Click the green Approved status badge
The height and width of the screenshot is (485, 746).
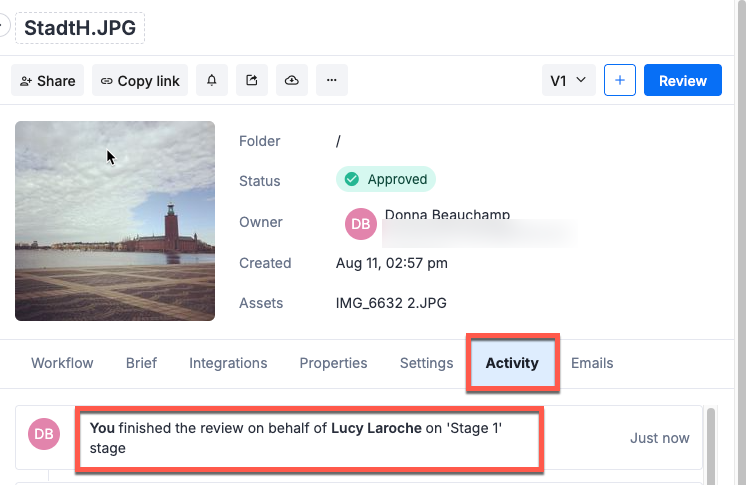coord(386,180)
